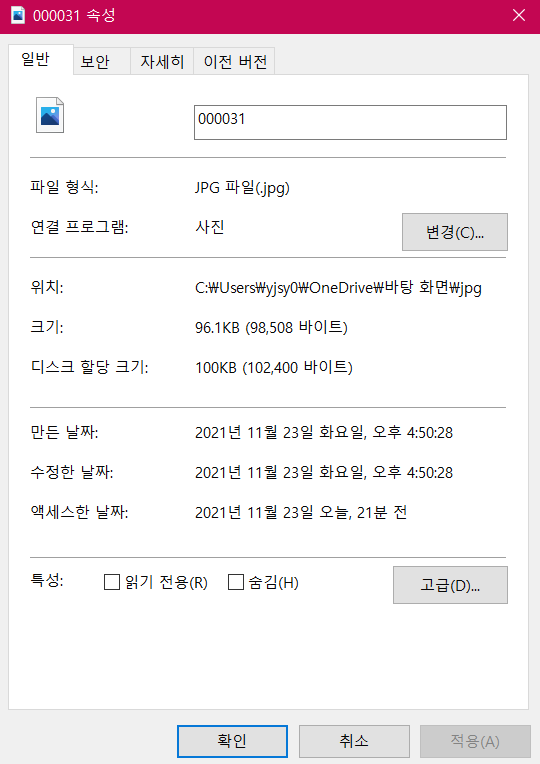Screen dimensions: 540x764
Task: Click the 파일 형식: label
Action: point(64,187)
